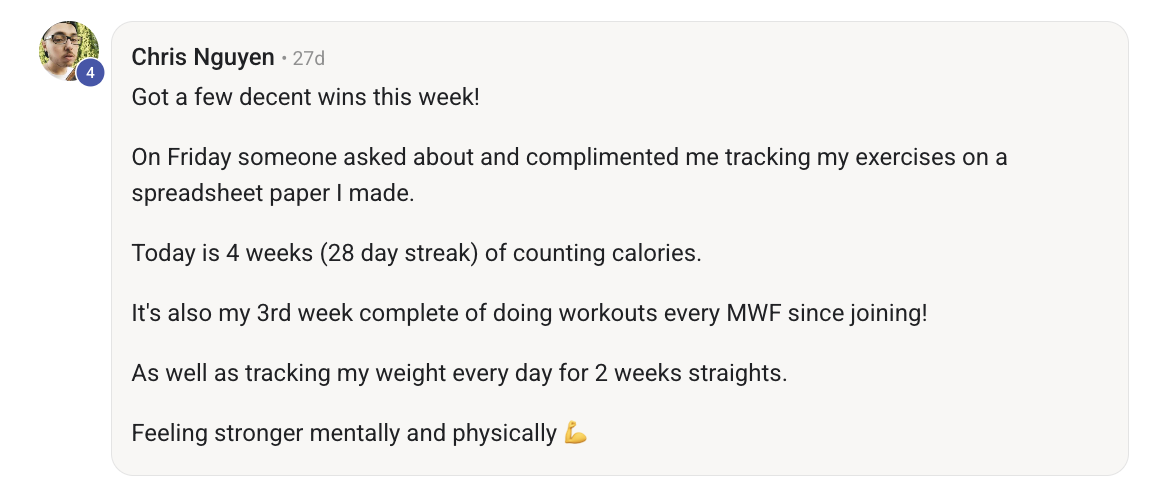Click the word "straights" in the comment

coord(742,374)
